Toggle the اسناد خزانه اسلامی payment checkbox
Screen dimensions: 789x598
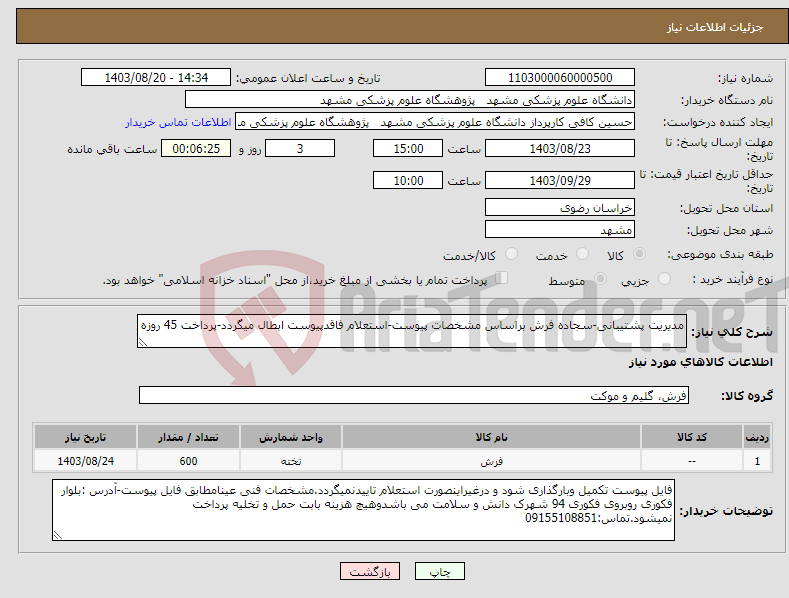[502, 278]
